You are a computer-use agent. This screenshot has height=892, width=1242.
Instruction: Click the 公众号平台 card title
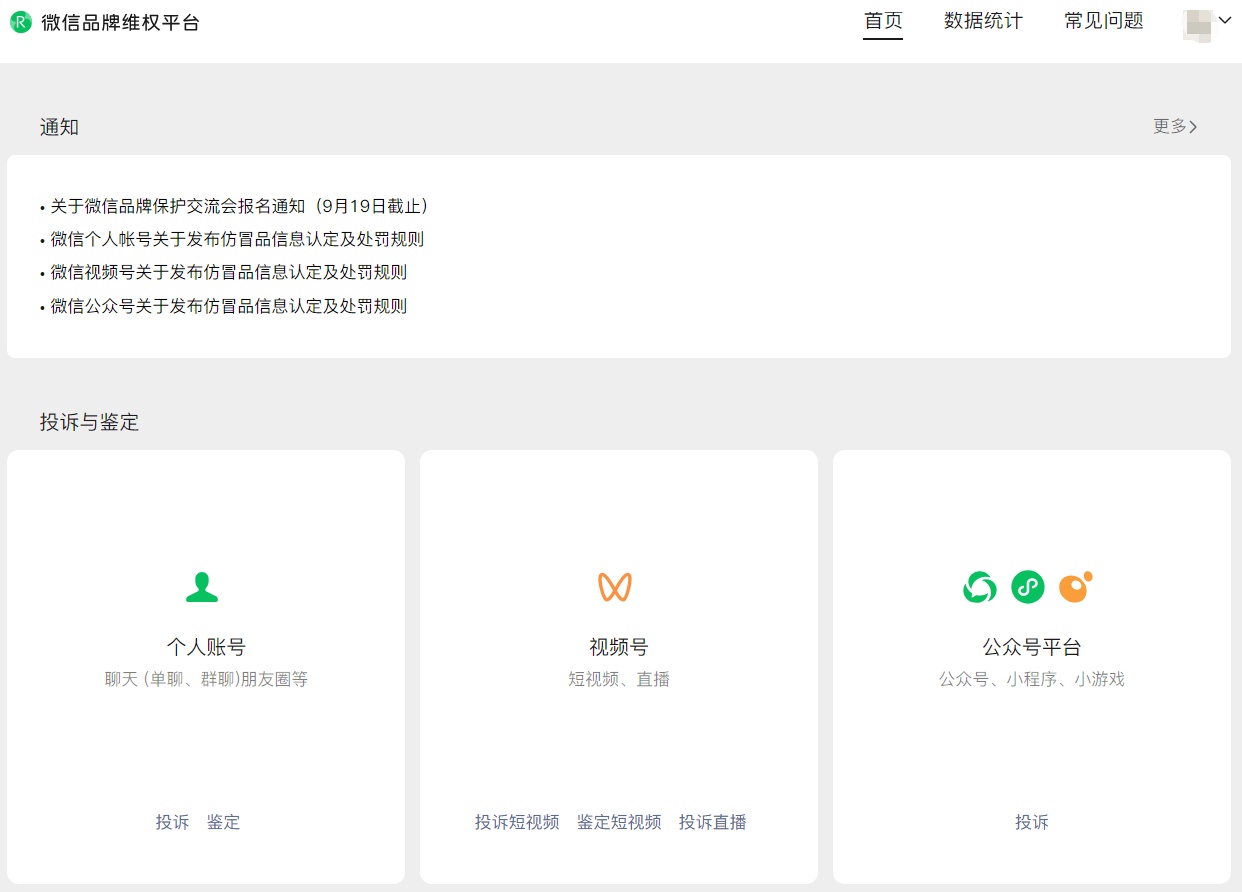tap(1032, 647)
